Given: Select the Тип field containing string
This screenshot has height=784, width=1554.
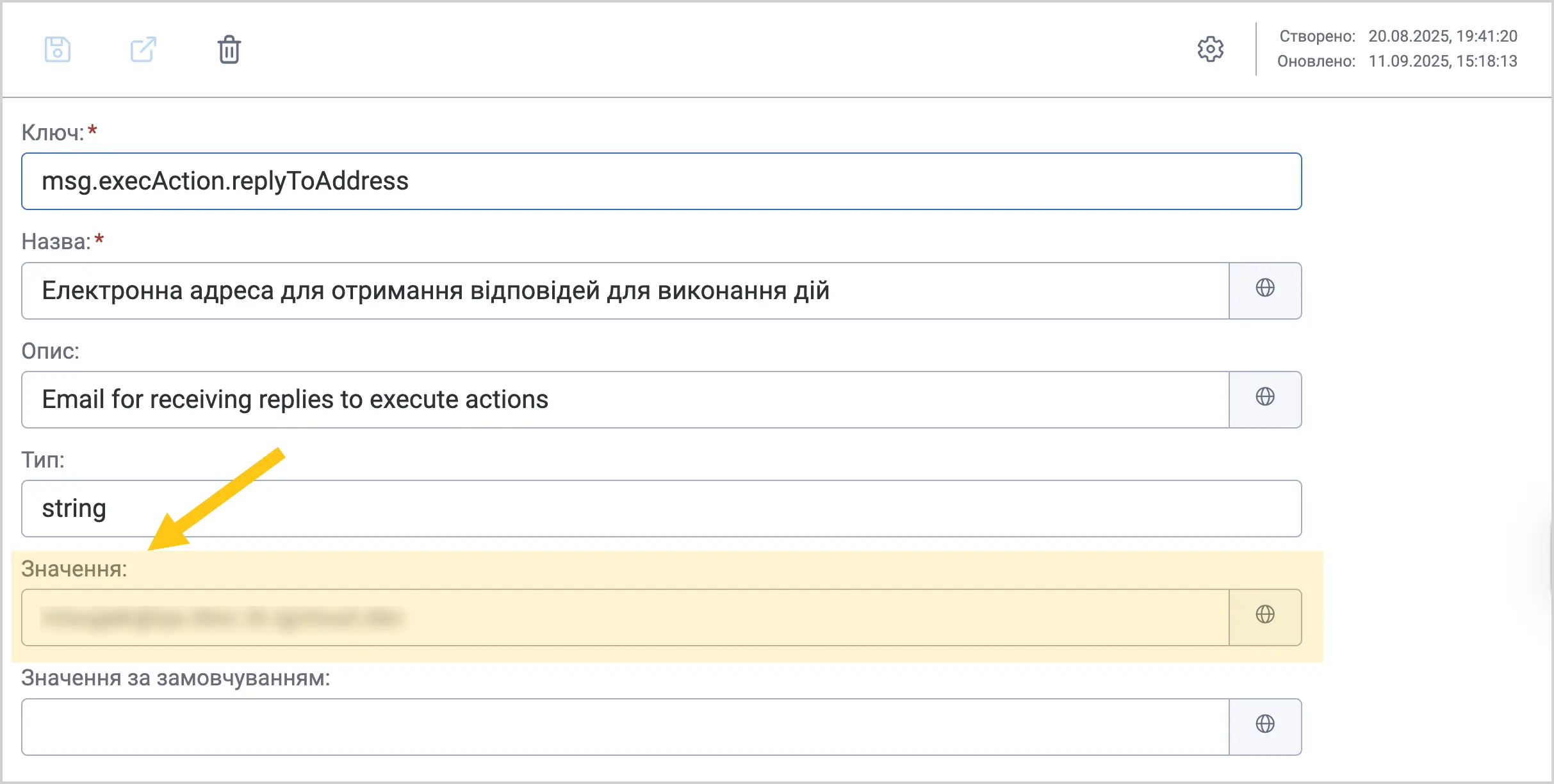Looking at the screenshot, I should pos(662,509).
